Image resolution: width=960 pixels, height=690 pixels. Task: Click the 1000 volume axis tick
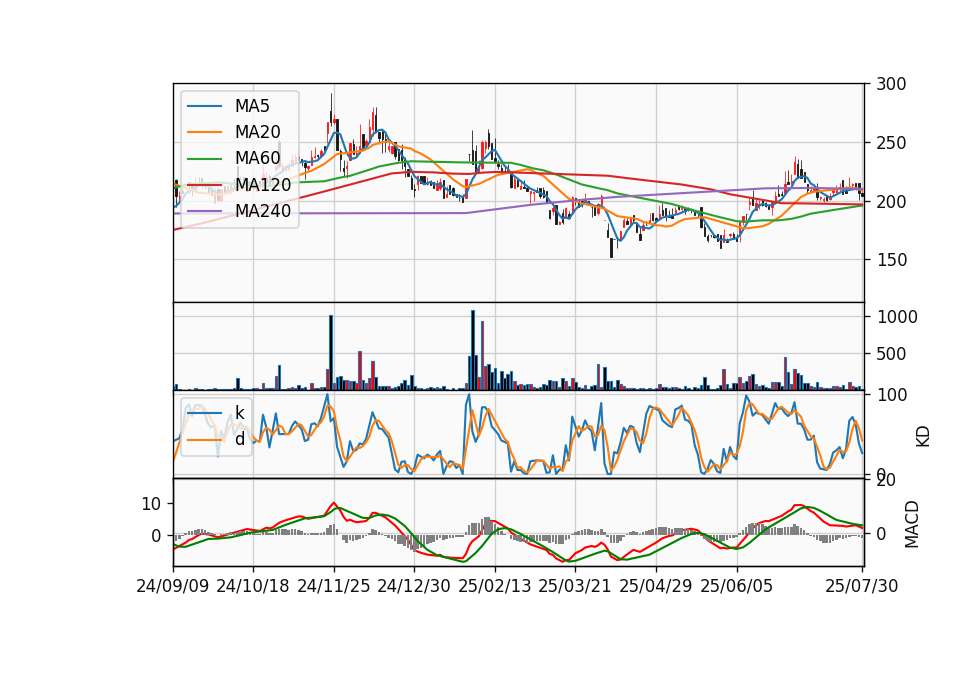(897, 317)
